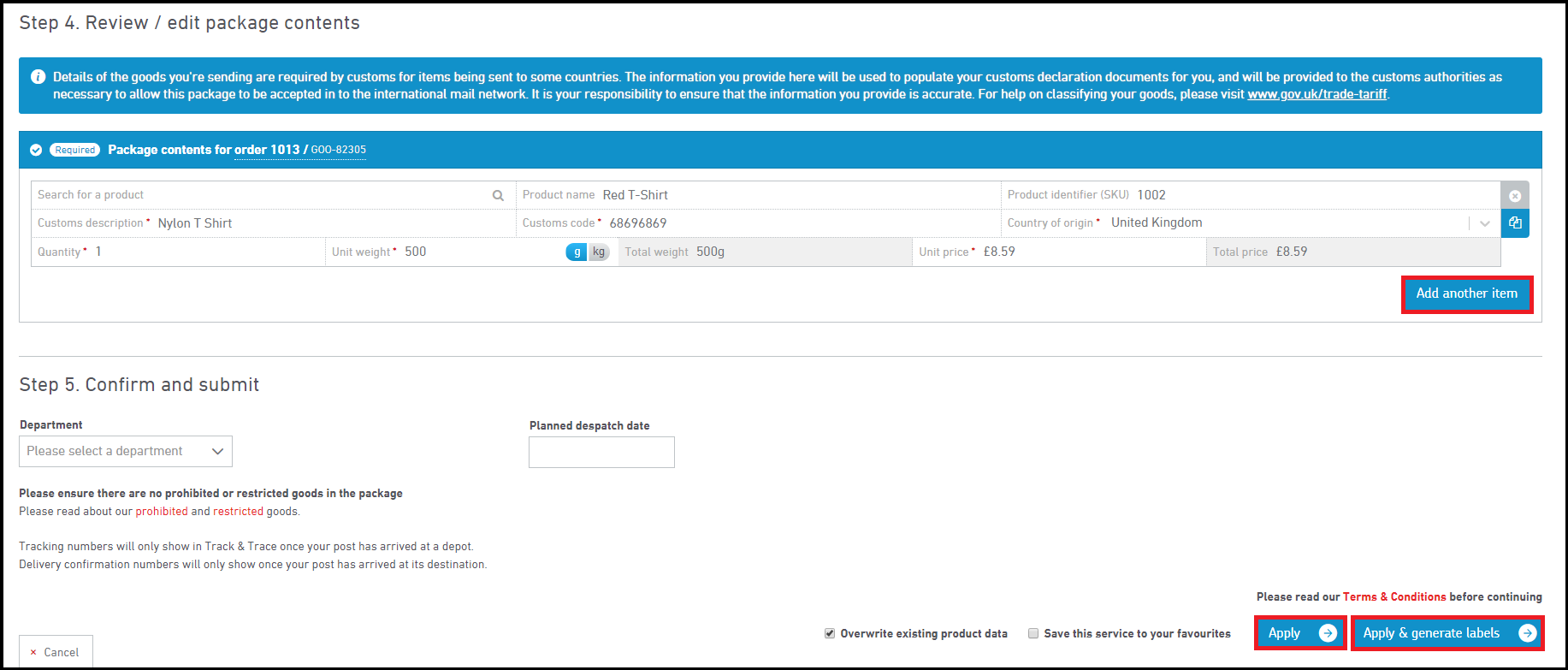Duplicate the item using the copy icon
Viewport: 1568px width, 670px height.
coord(1515,223)
